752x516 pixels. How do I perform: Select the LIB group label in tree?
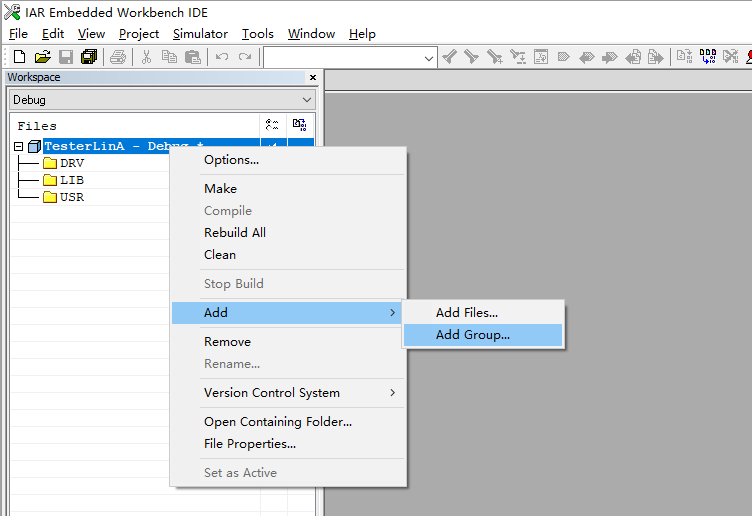pyautogui.click(x=72, y=180)
